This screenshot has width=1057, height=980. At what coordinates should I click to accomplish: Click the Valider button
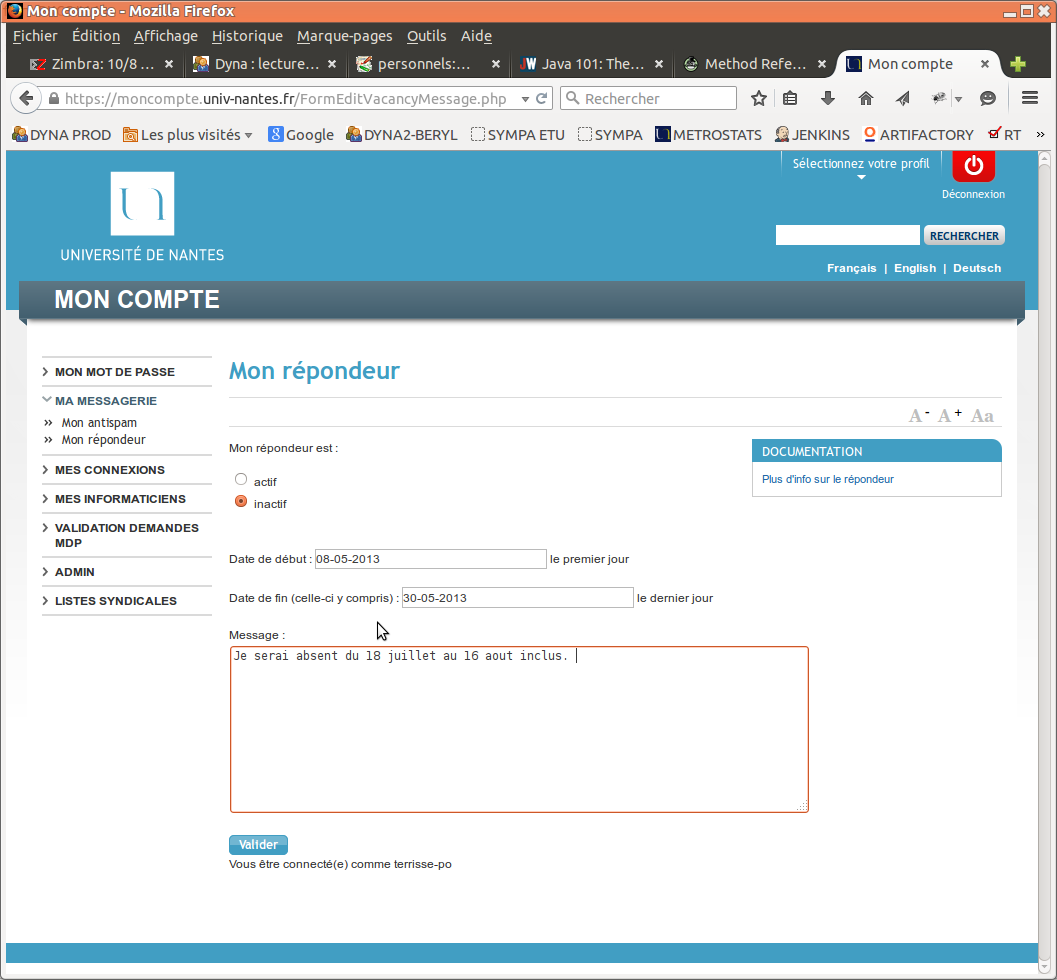257,844
